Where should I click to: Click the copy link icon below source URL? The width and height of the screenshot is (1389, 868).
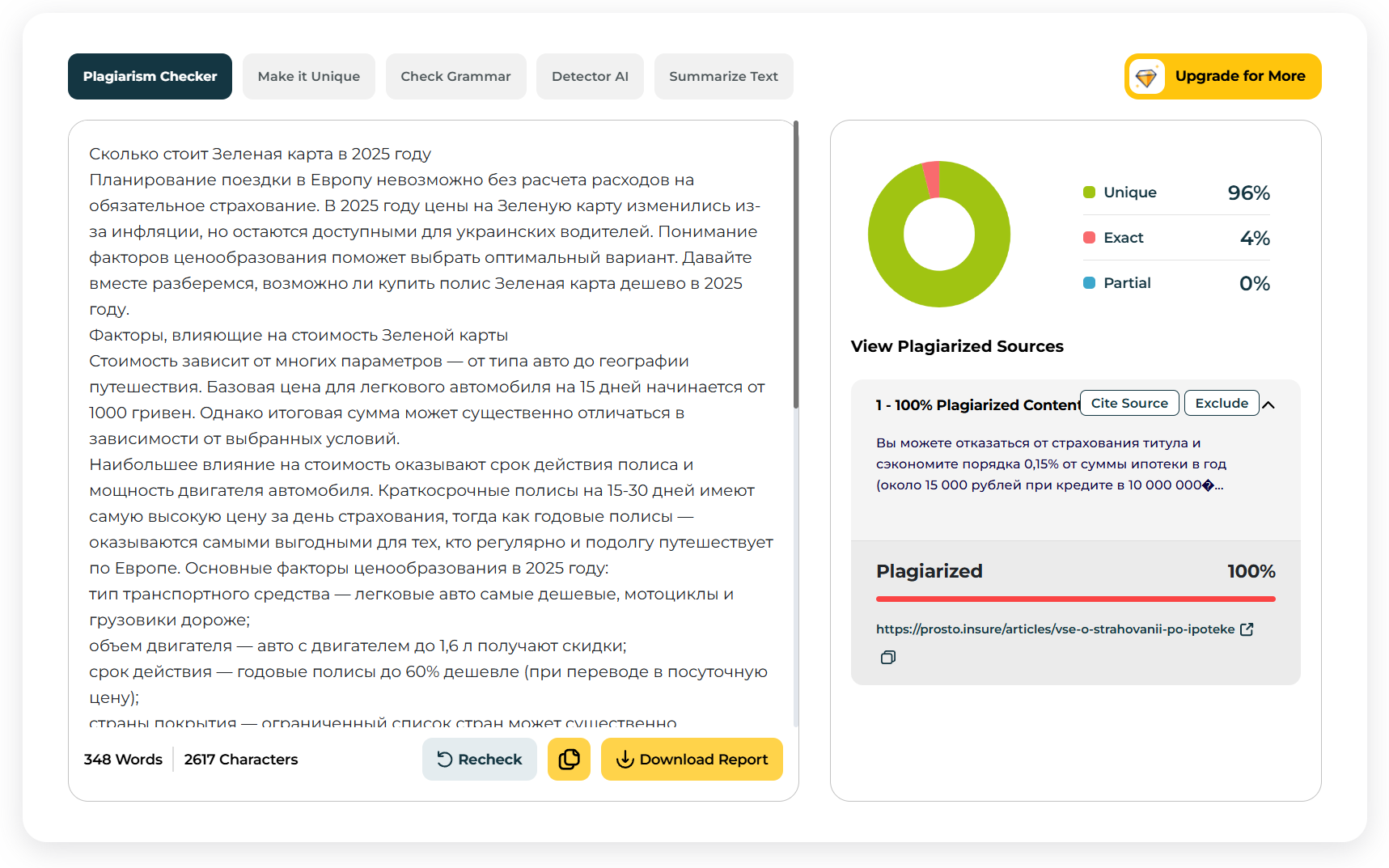(x=887, y=657)
